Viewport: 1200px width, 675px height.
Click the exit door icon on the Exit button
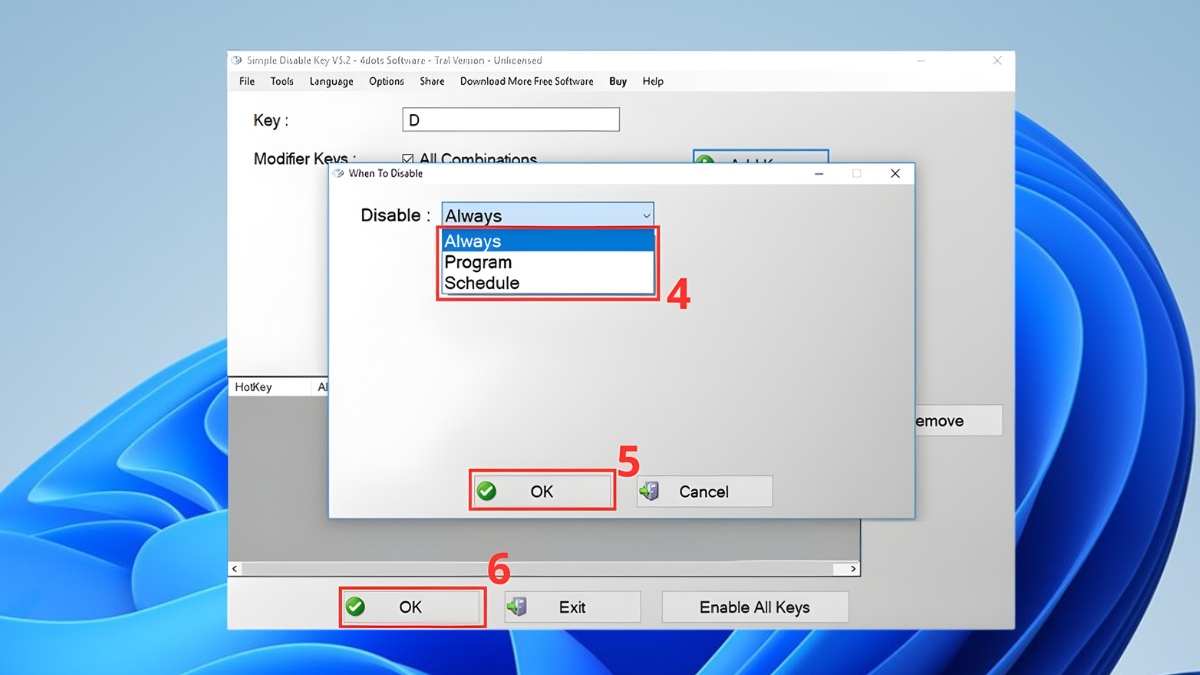coord(518,606)
